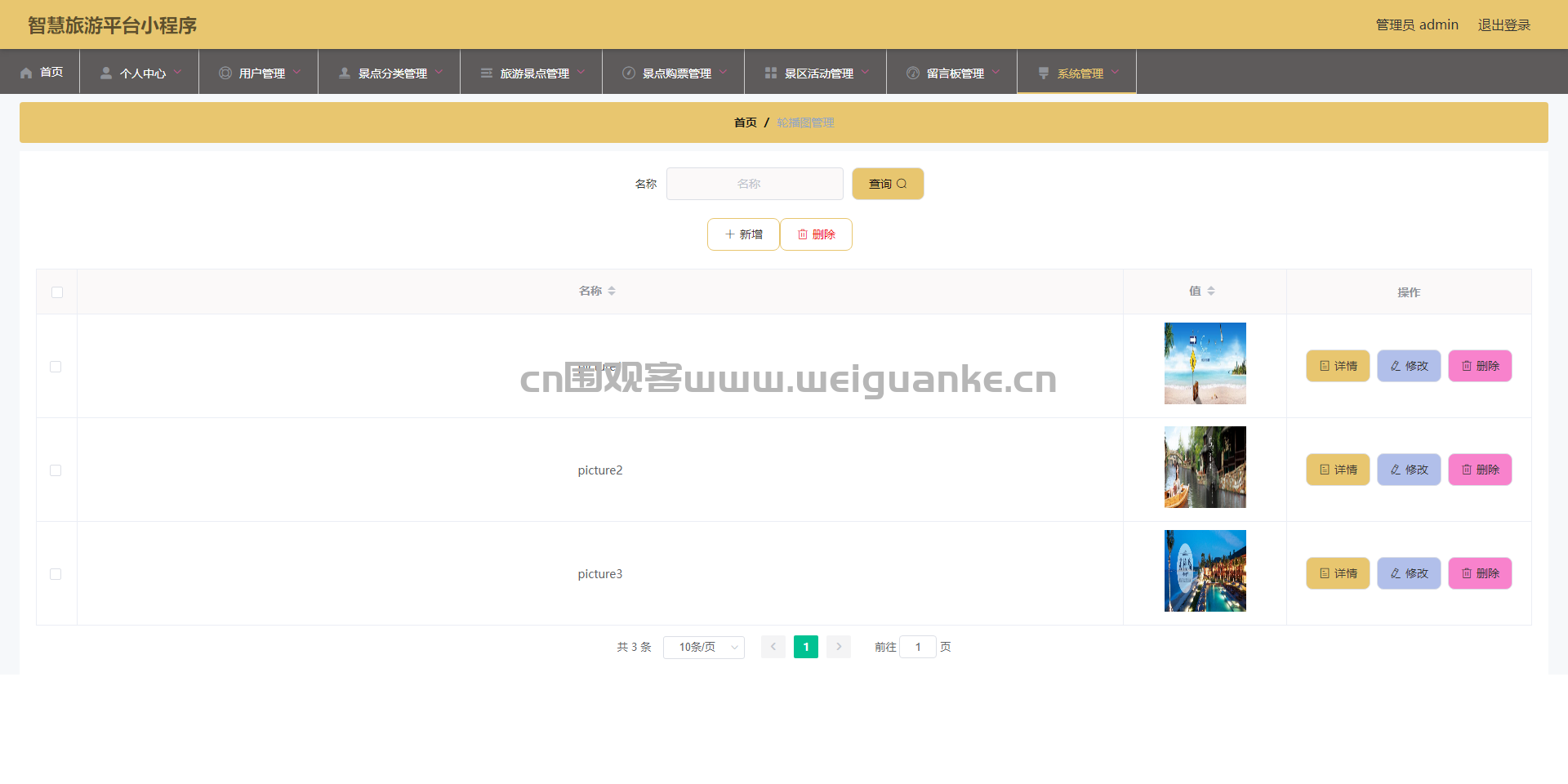1568x784 pixels.
Task: Click 详情 for picture3 row
Action: pyautogui.click(x=1338, y=573)
